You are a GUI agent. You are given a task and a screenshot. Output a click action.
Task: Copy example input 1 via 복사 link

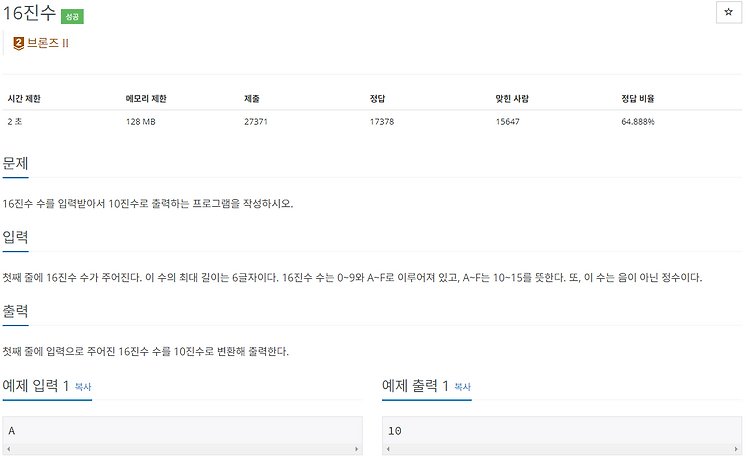[x=83, y=386]
